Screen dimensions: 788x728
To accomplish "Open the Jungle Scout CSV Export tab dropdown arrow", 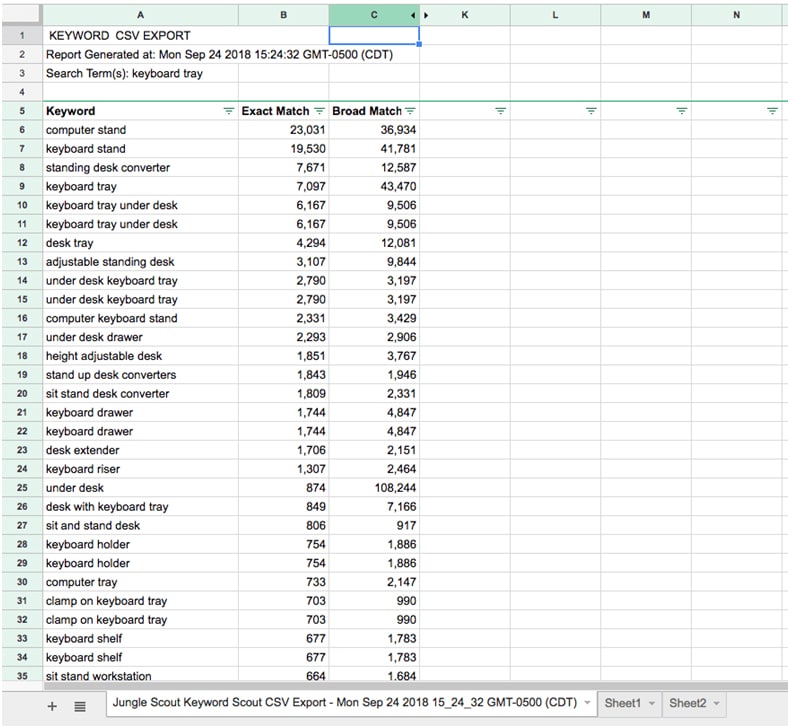I will coord(587,703).
